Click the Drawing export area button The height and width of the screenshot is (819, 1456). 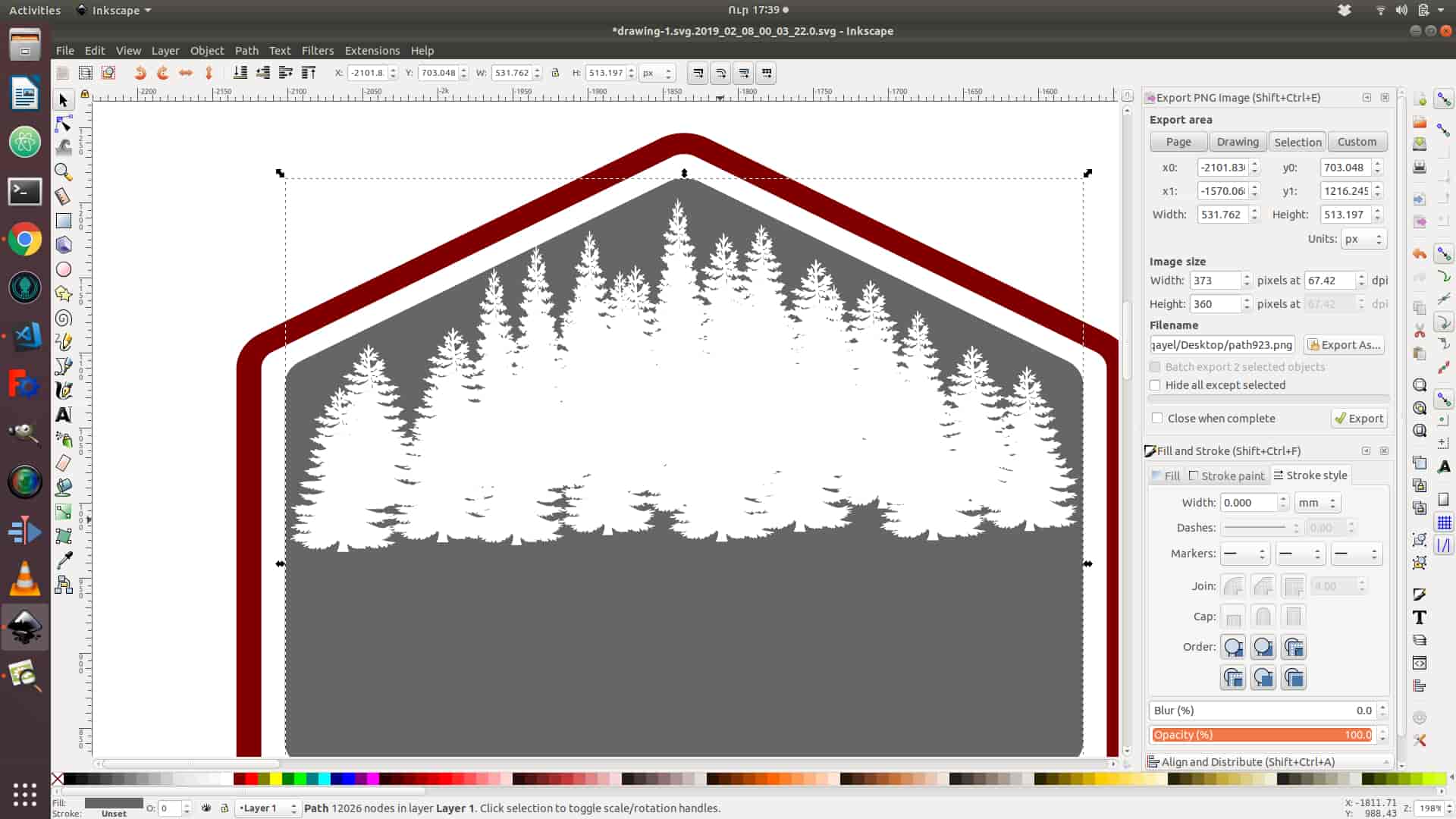[1237, 142]
